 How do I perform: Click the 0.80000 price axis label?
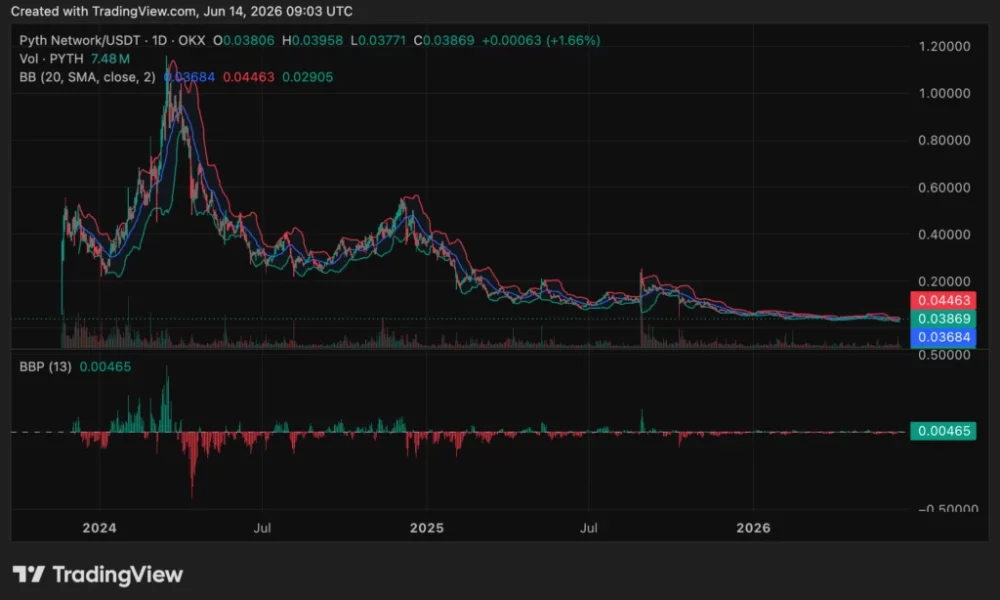tap(945, 140)
